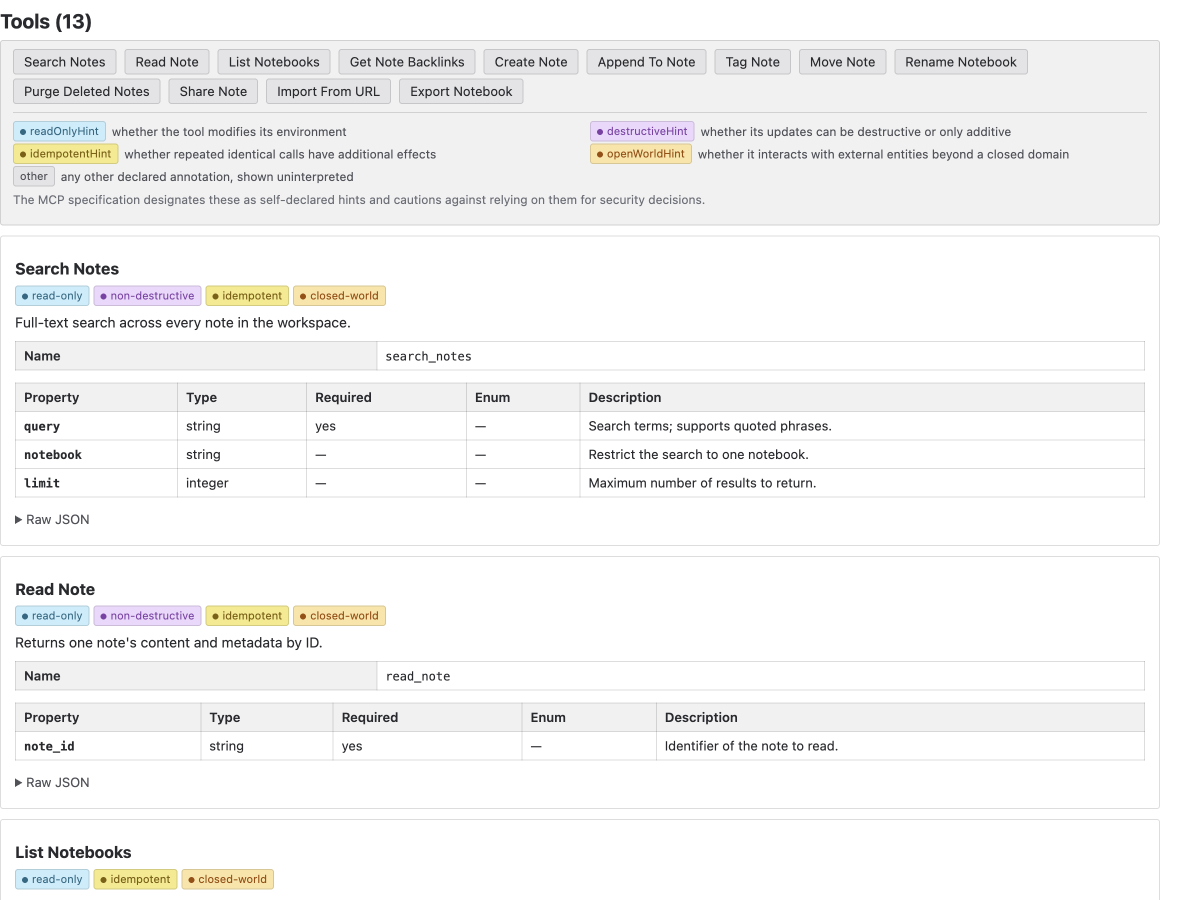Select the Share Note button

coord(213,91)
